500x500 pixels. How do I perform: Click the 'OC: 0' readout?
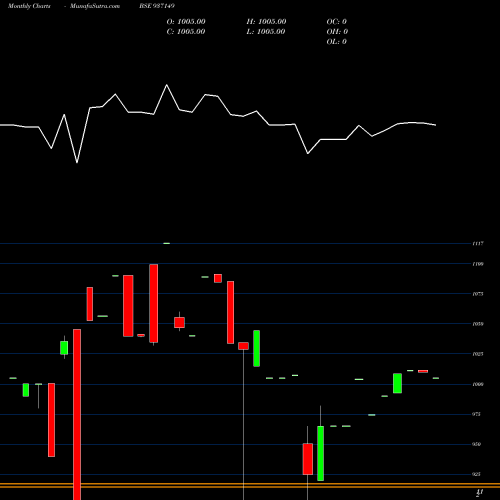point(337,22)
